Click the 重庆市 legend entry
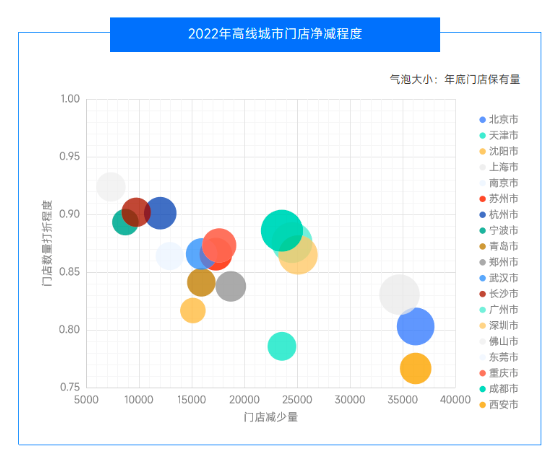 coord(499,373)
